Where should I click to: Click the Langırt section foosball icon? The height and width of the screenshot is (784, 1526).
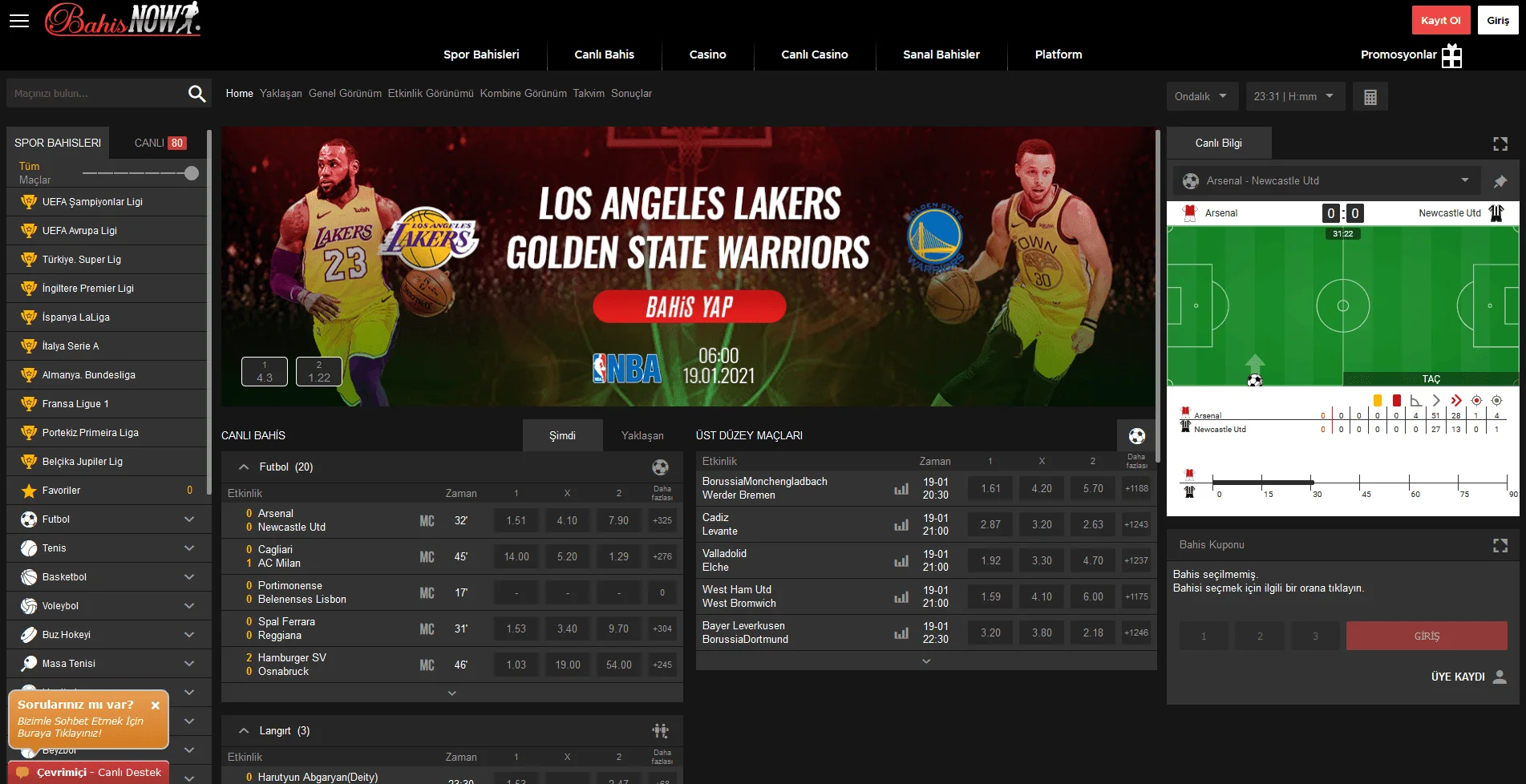[x=660, y=730]
